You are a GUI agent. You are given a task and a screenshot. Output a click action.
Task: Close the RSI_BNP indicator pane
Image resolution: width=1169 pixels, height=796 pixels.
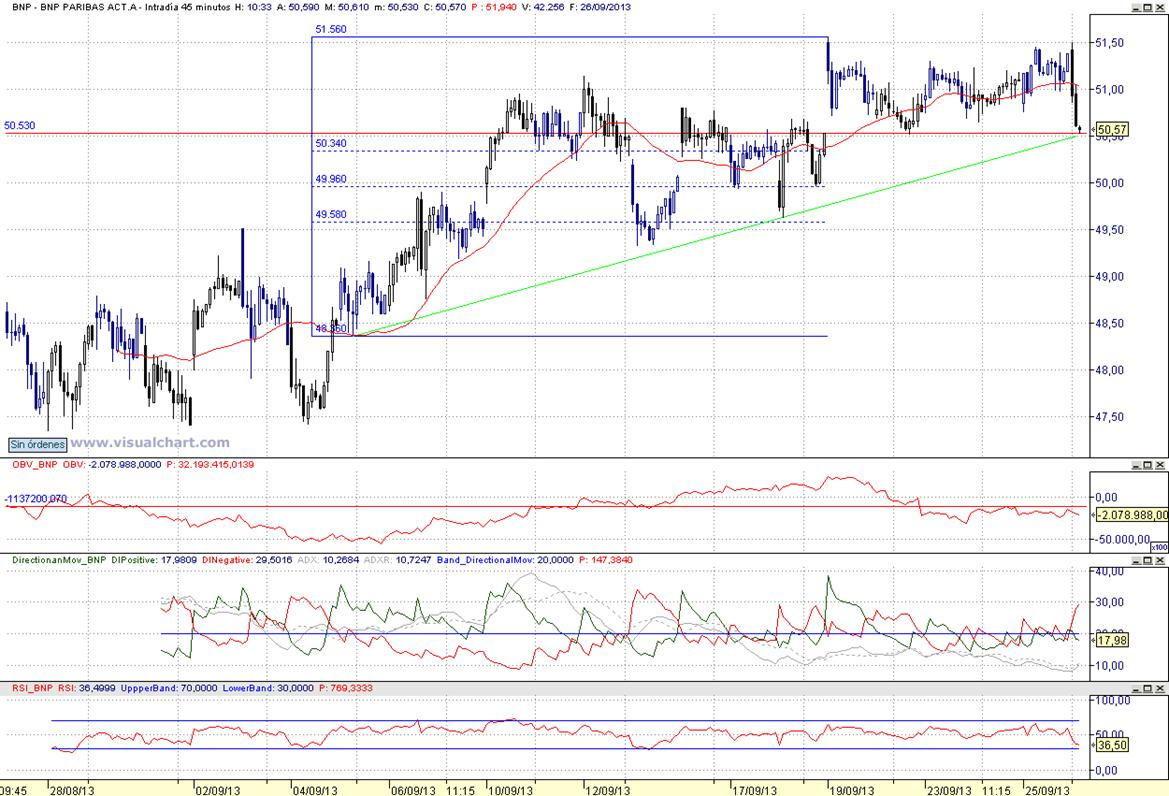tap(1159, 689)
